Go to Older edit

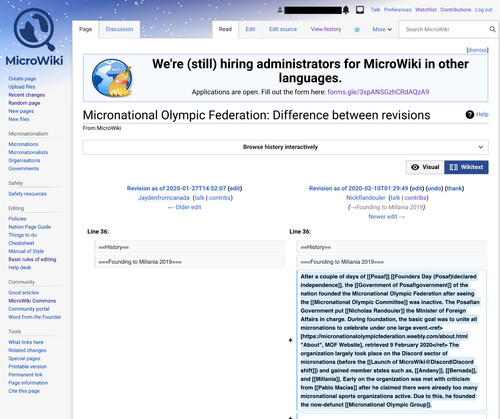click(x=184, y=207)
